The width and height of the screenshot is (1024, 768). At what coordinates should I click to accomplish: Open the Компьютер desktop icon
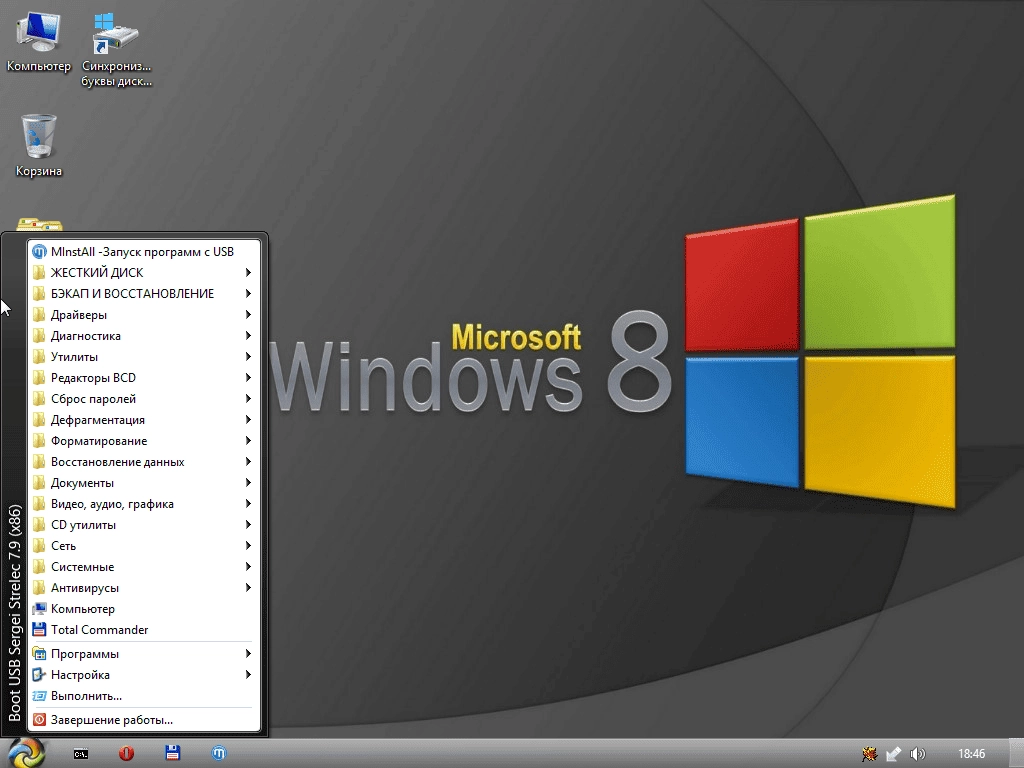point(39,40)
